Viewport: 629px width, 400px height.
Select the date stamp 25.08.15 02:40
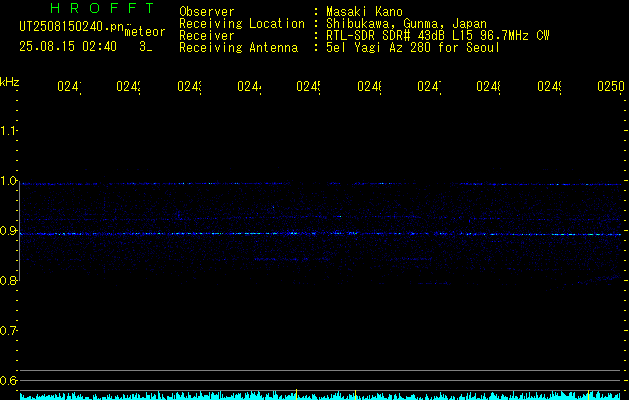[x=68, y=47]
